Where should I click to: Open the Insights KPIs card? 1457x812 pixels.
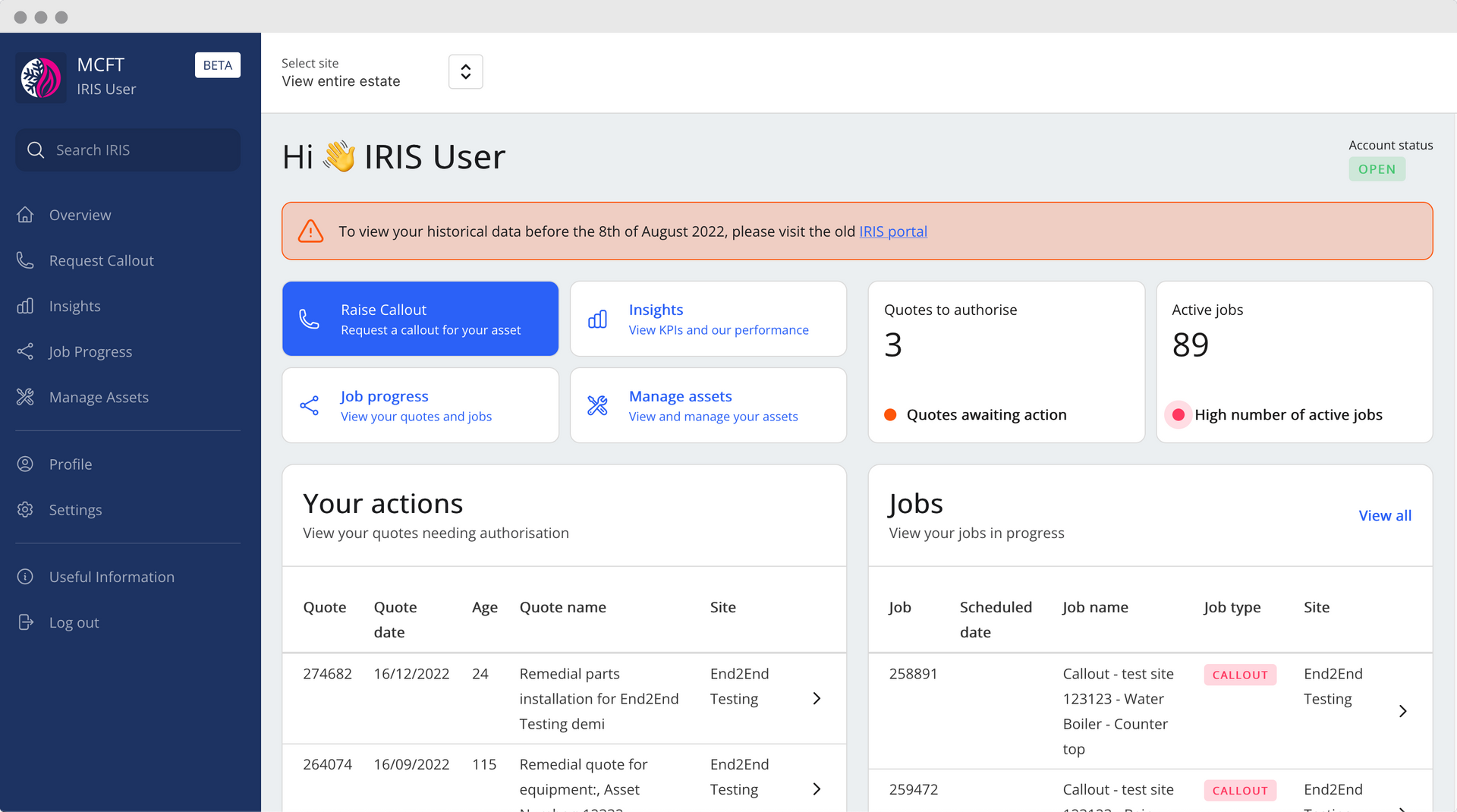[708, 319]
